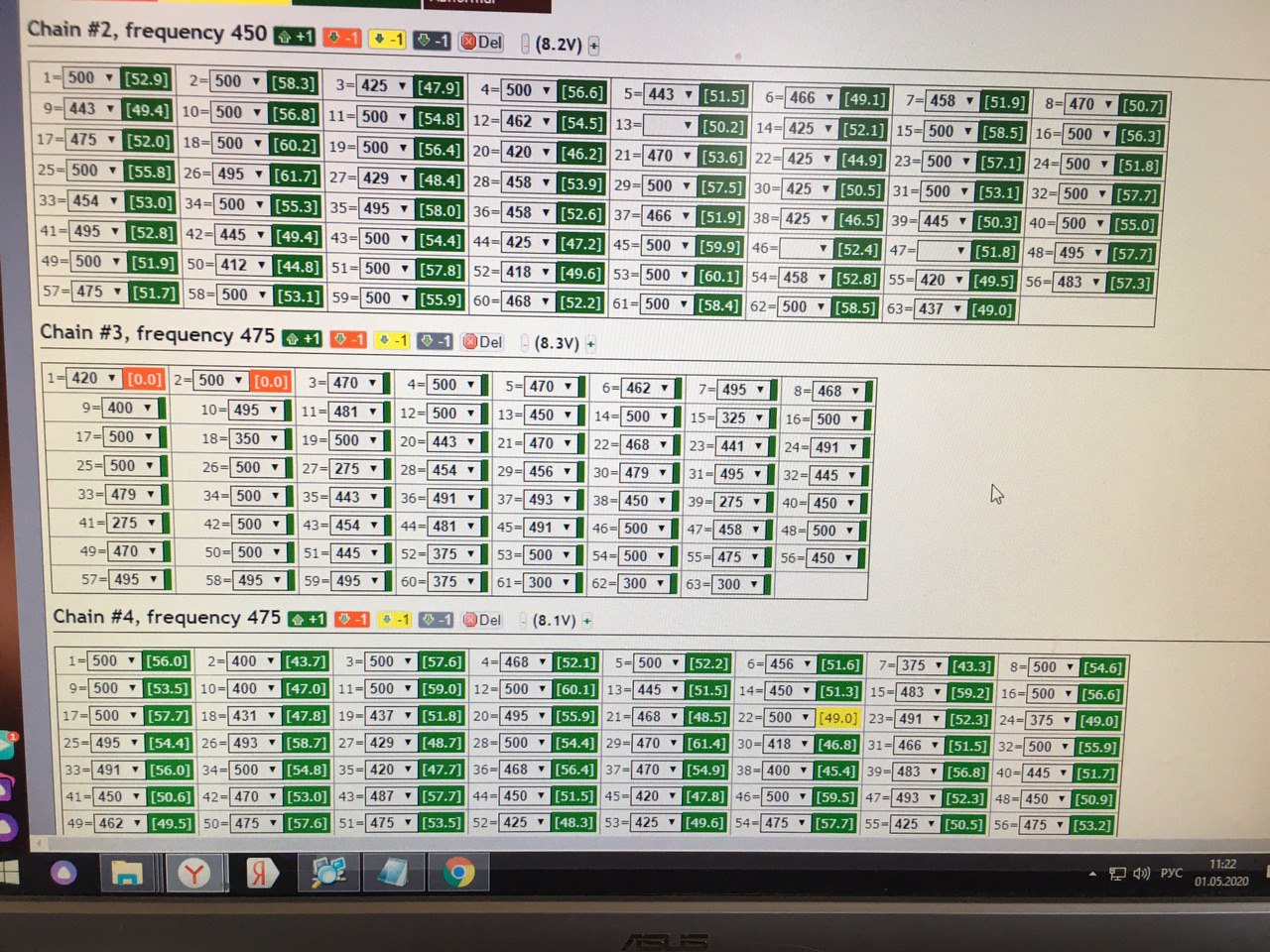
Task: Click red -1 button for Chain #3
Action: [x=348, y=339]
